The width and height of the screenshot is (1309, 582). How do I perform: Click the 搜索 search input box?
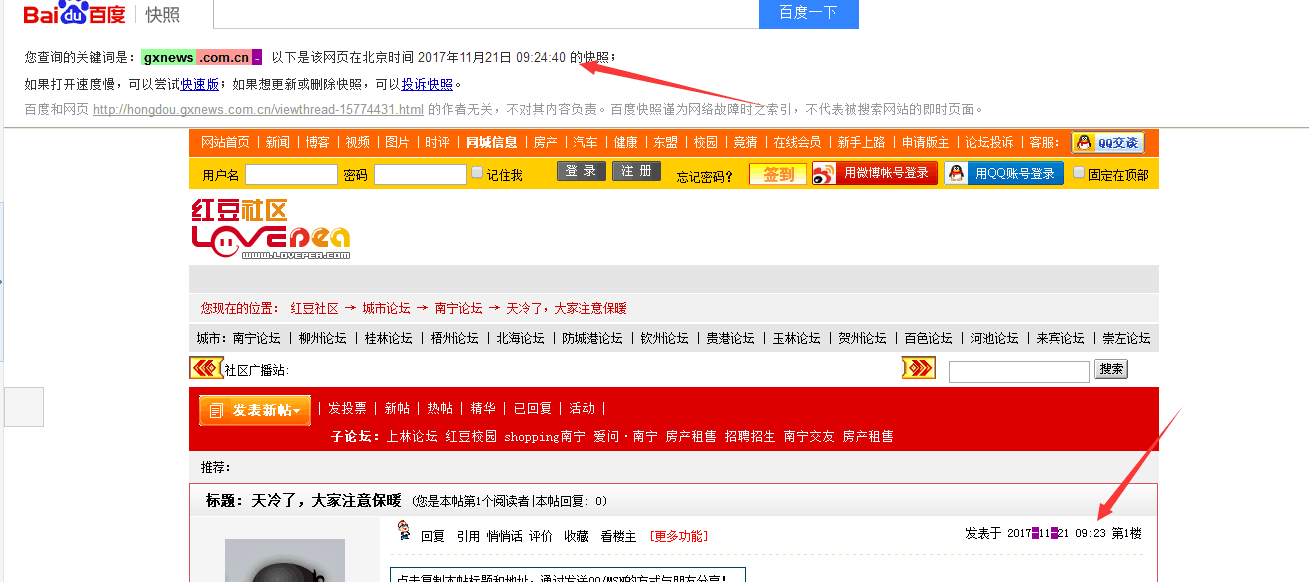point(1018,371)
